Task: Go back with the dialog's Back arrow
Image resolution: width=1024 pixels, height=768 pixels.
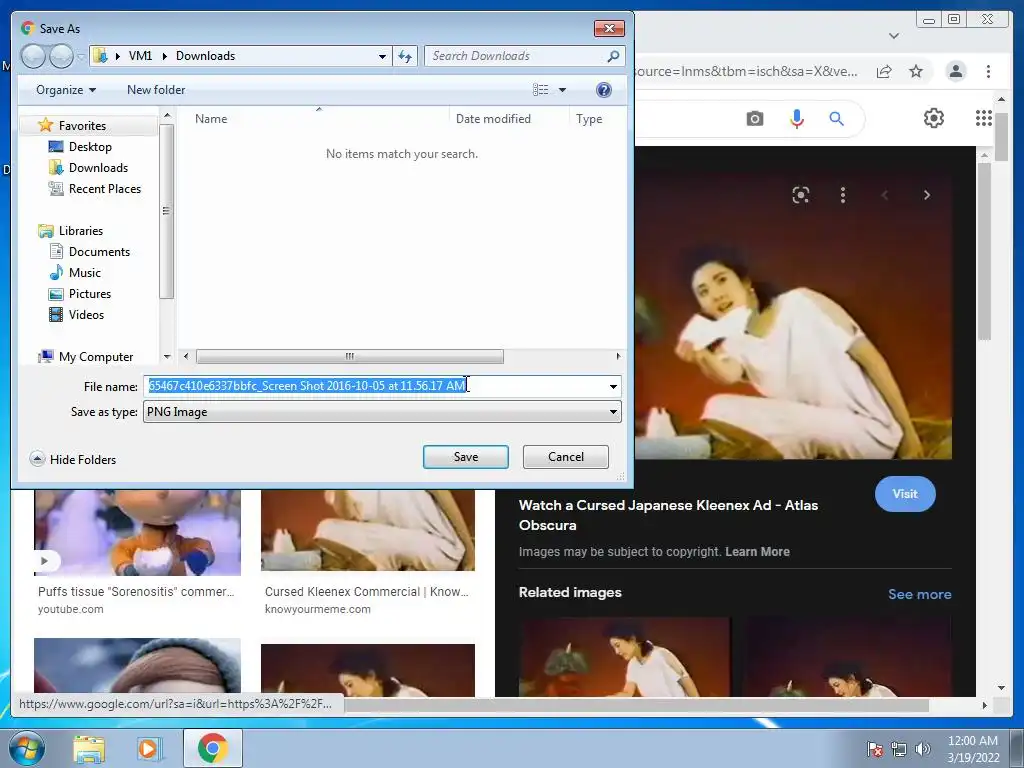Action: pyautogui.click(x=33, y=56)
